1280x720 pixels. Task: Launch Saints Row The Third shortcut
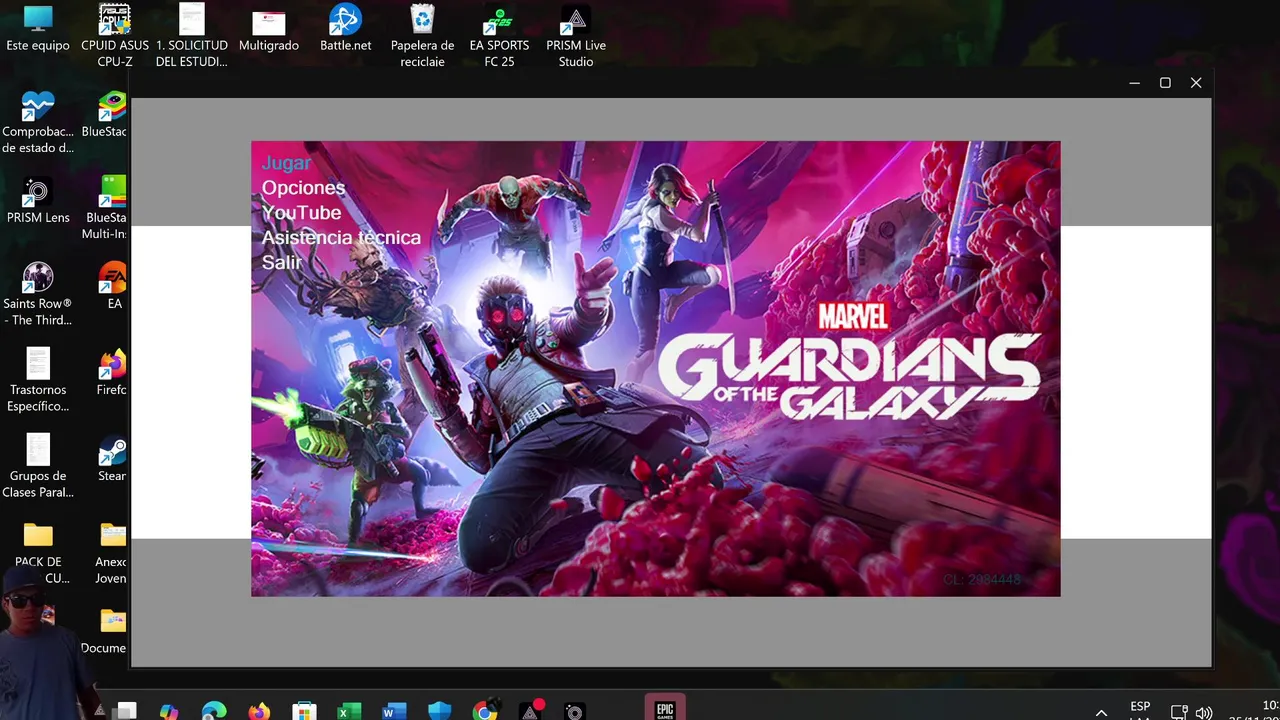click(x=38, y=294)
